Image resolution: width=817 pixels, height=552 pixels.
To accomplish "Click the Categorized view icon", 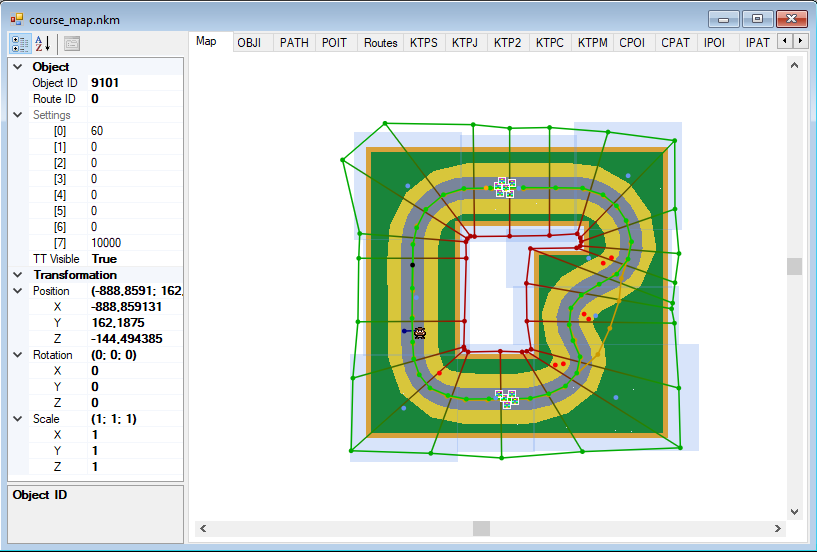I will click(20, 44).
